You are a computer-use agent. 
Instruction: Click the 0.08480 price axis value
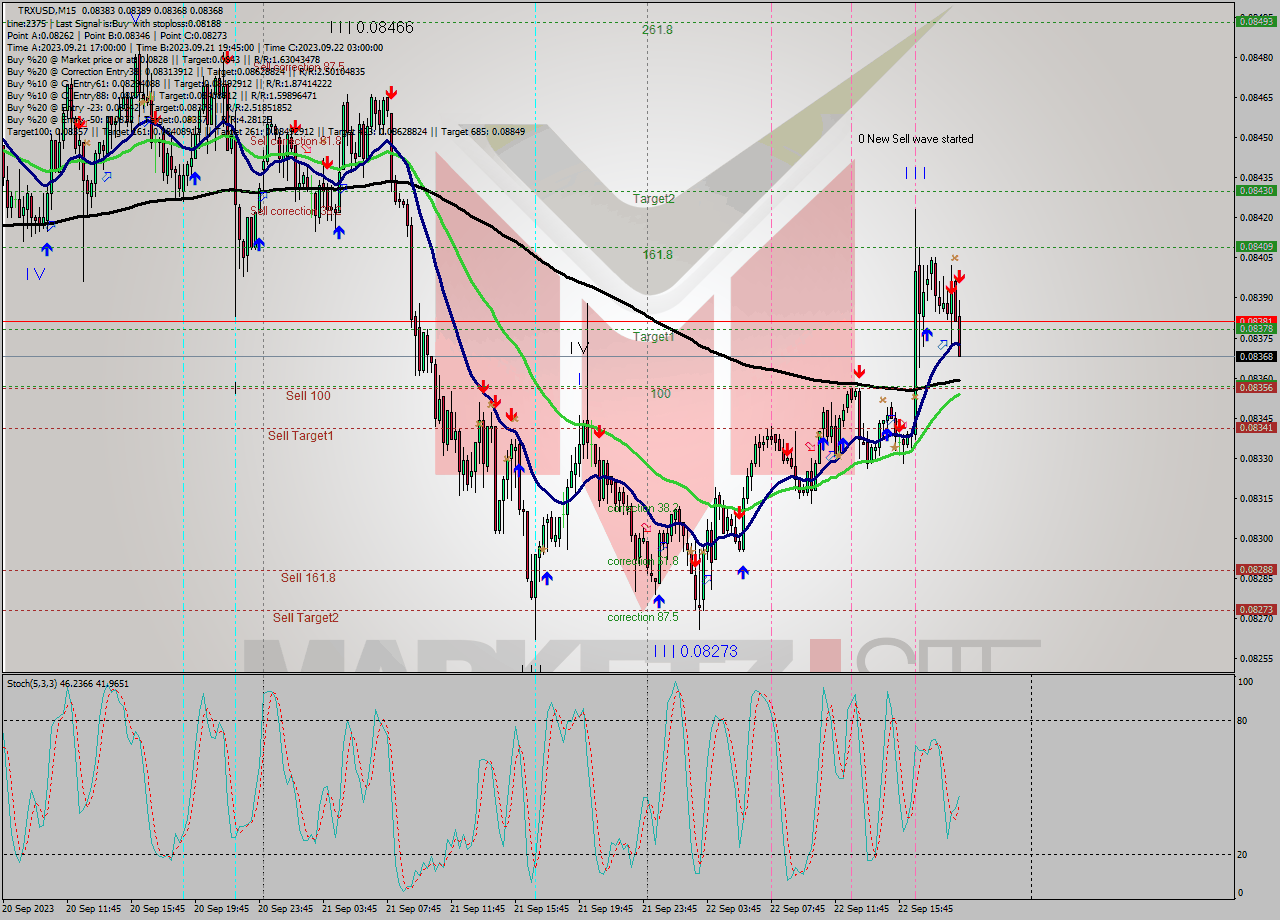(x=1256, y=57)
